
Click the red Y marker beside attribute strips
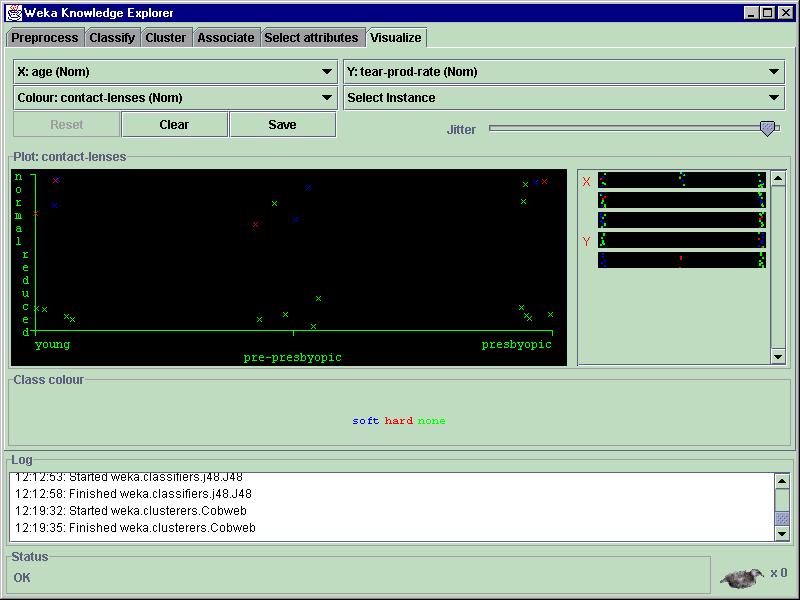586,241
